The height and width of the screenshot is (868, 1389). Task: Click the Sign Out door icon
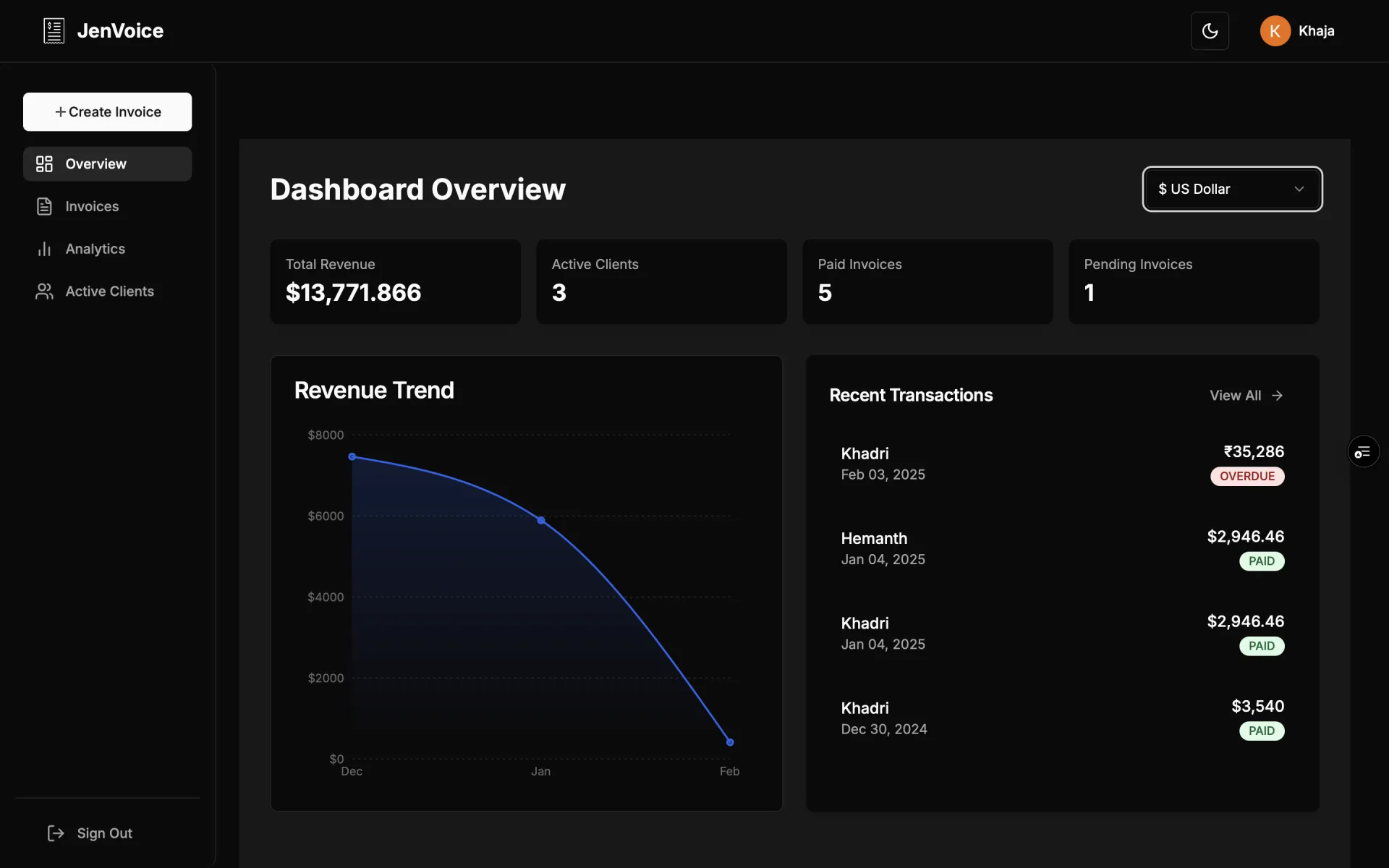[56, 833]
